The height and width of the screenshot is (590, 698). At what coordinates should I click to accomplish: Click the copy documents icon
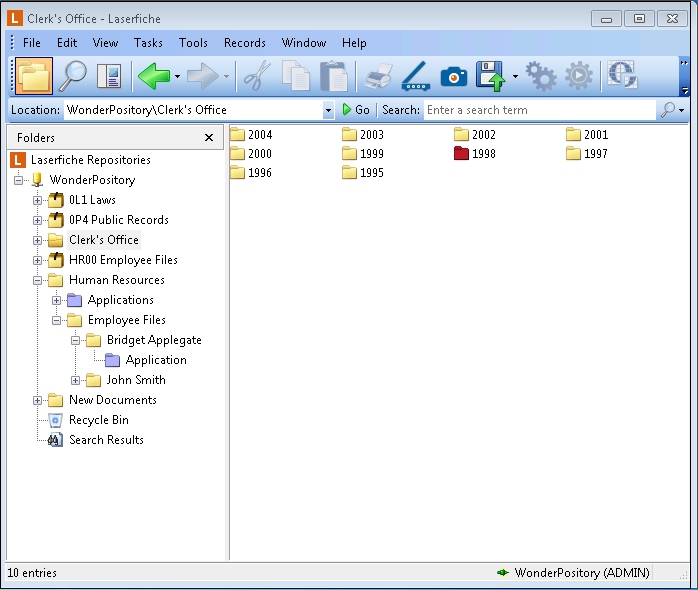[296, 76]
